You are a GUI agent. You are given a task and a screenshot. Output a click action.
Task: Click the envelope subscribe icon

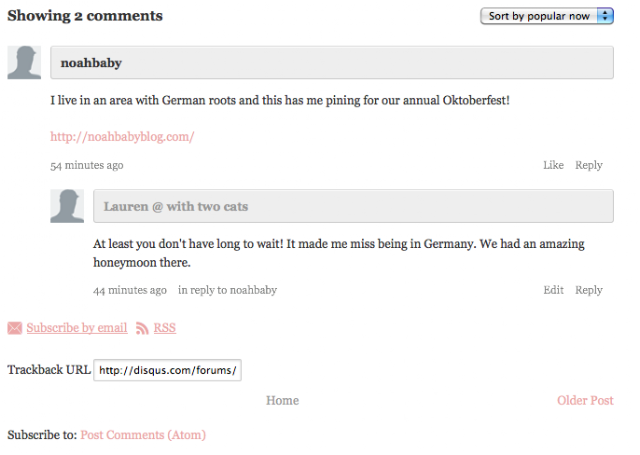click(x=15, y=328)
